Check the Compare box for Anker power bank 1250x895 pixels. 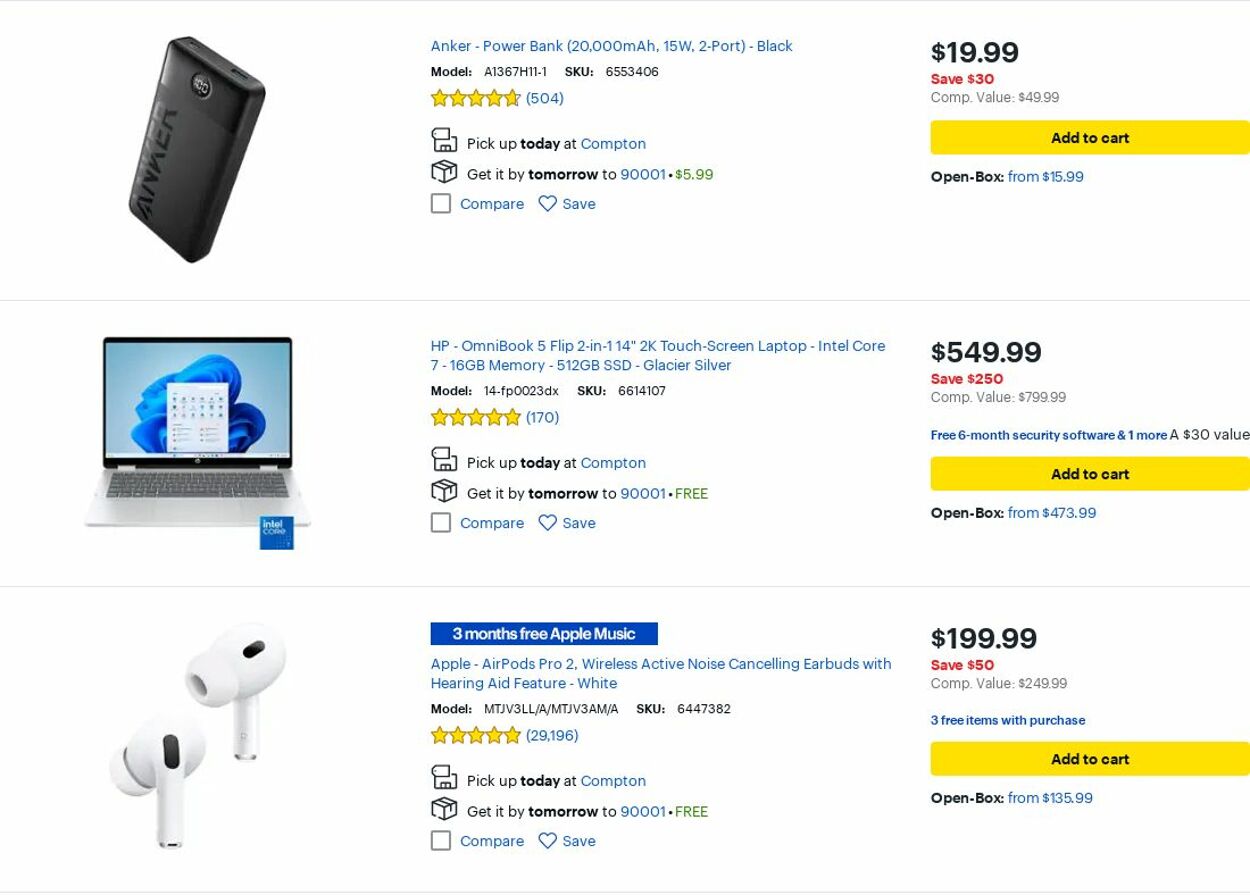(x=441, y=204)
